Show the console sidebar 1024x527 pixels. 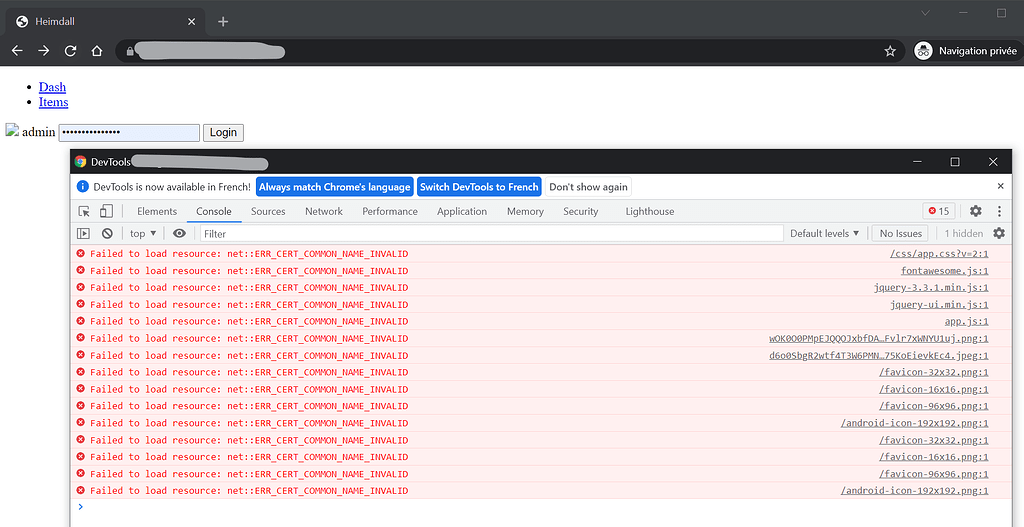point(84,233)
